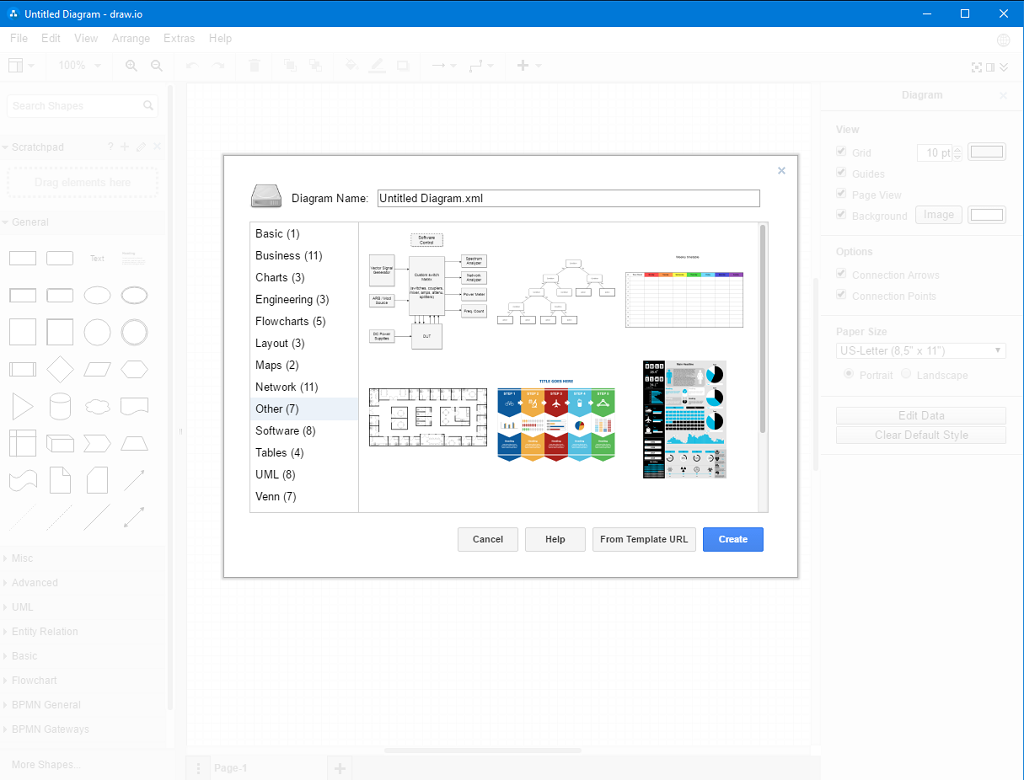This screenshot has width=1024, height=780.
Task: Select the diamond shape in General palette
Action: 60,370
